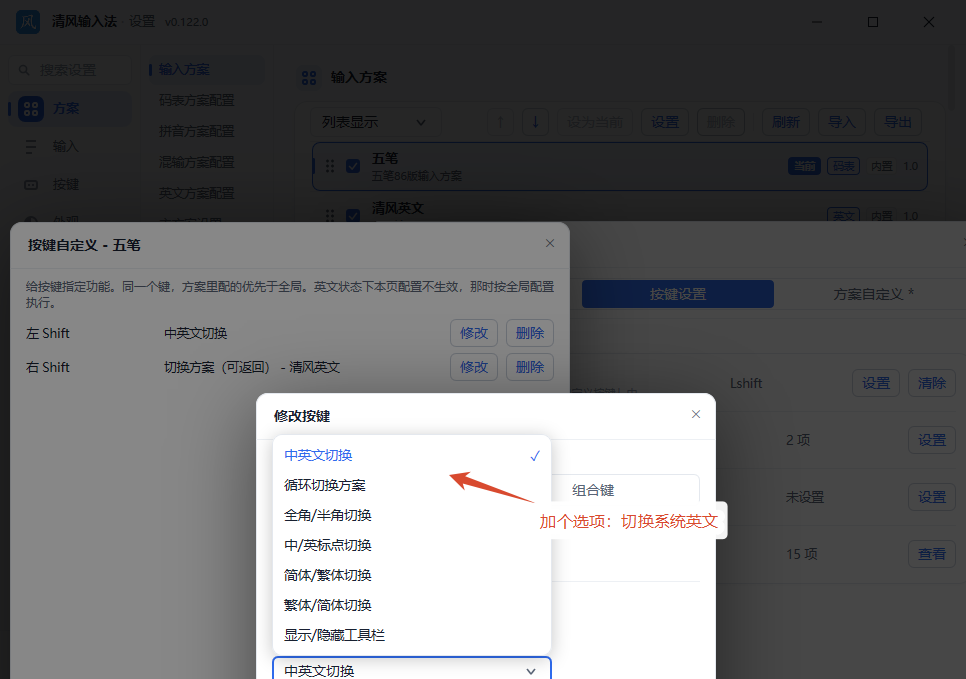Viewport: 966px width, 679px height.
Task: Uncheck the 五笔 scheme checkbox
Action: point(353,166)
